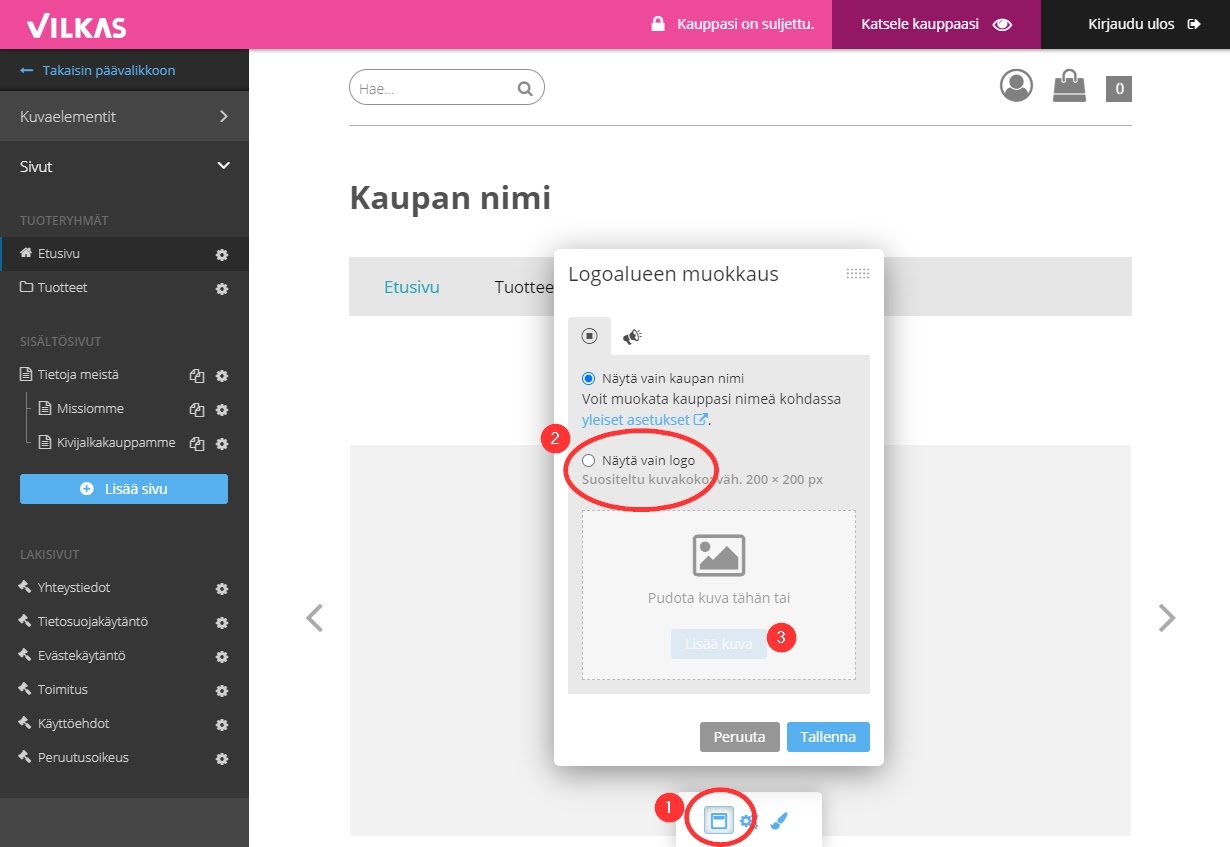Image resolution: width=1230 pixels, height=847 pixels.
Task: Click the cart count badge 0
Action: (x=1119, y=89)
